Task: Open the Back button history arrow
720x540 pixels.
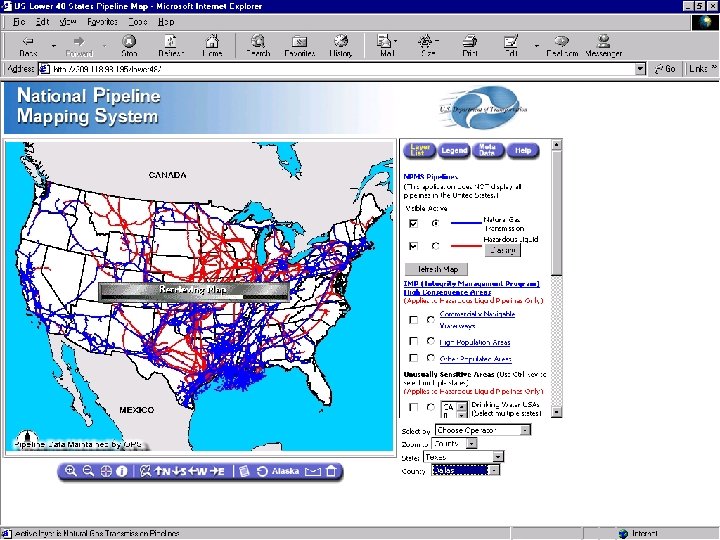Action: 54,45
